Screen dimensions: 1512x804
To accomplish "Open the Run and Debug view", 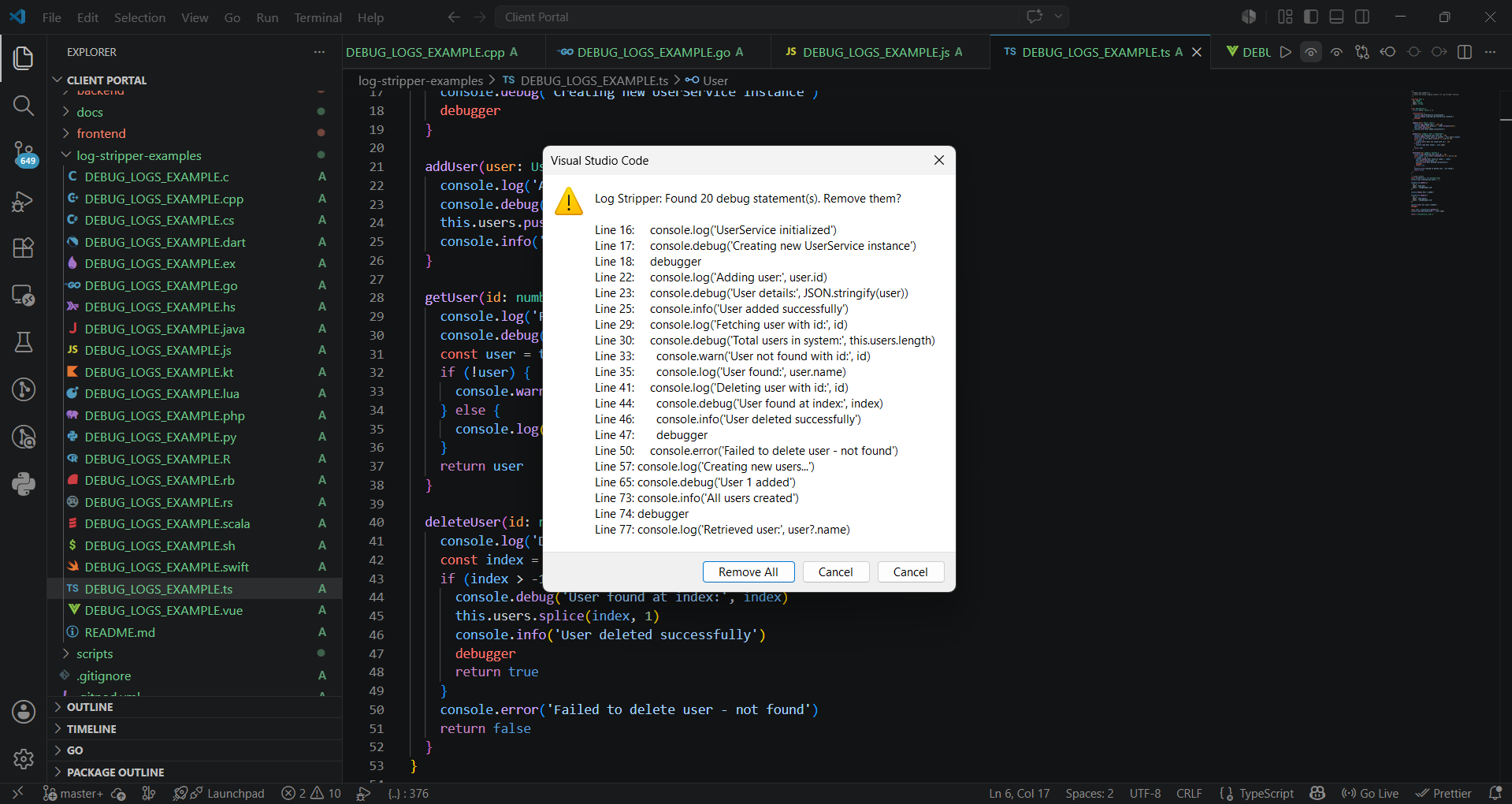I will tap(24, 202).
